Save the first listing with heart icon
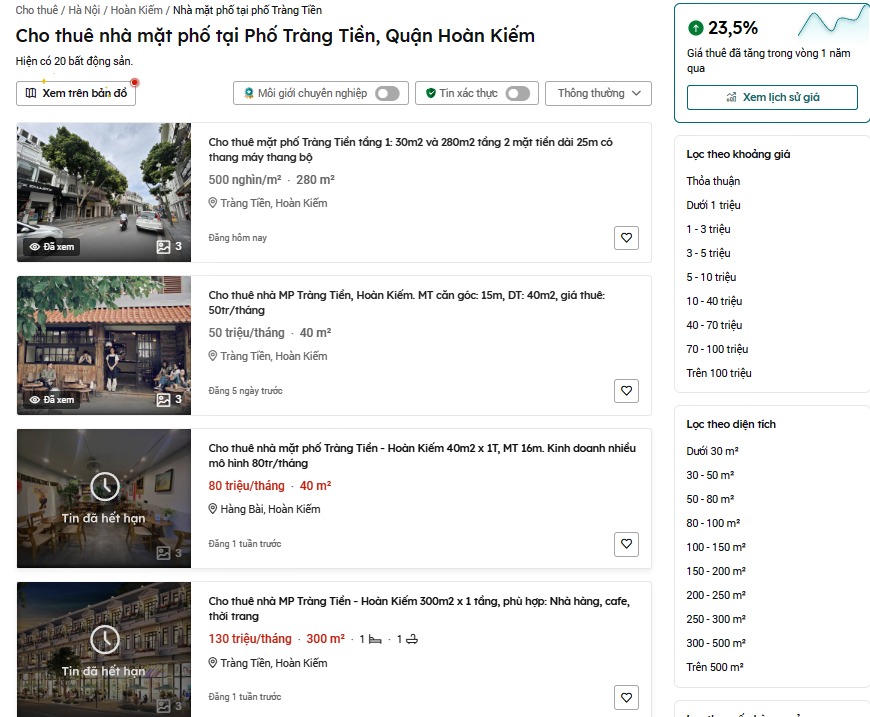 (x=626, y=238)
